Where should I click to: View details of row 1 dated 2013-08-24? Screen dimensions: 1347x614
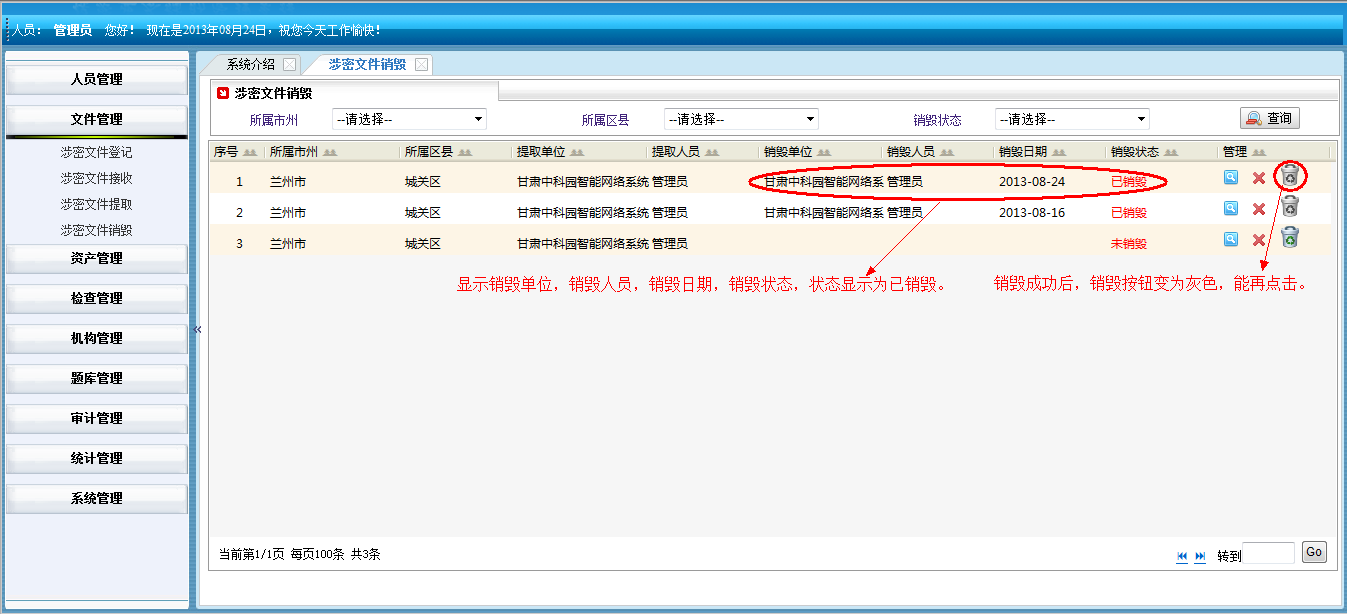tap(1231, 178)
